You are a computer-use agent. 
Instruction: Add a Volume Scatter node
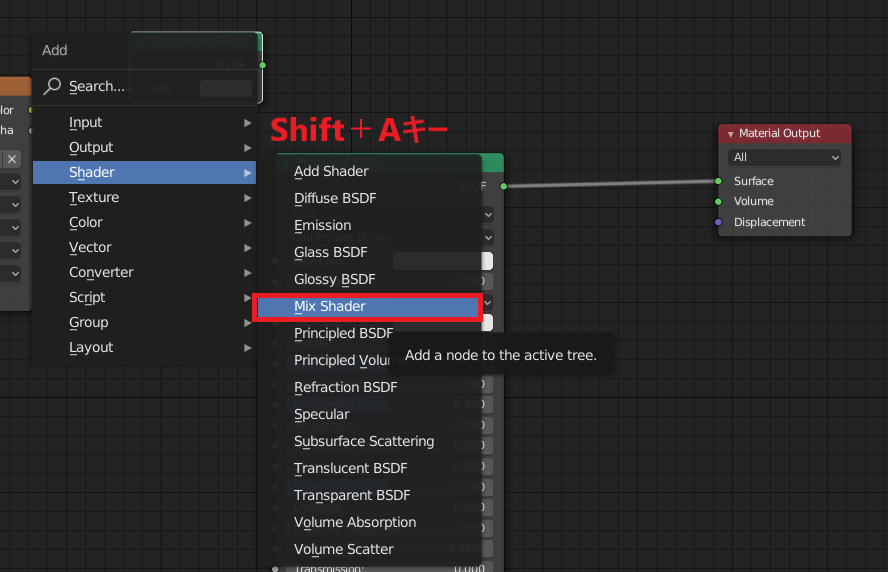coord(369,549)
